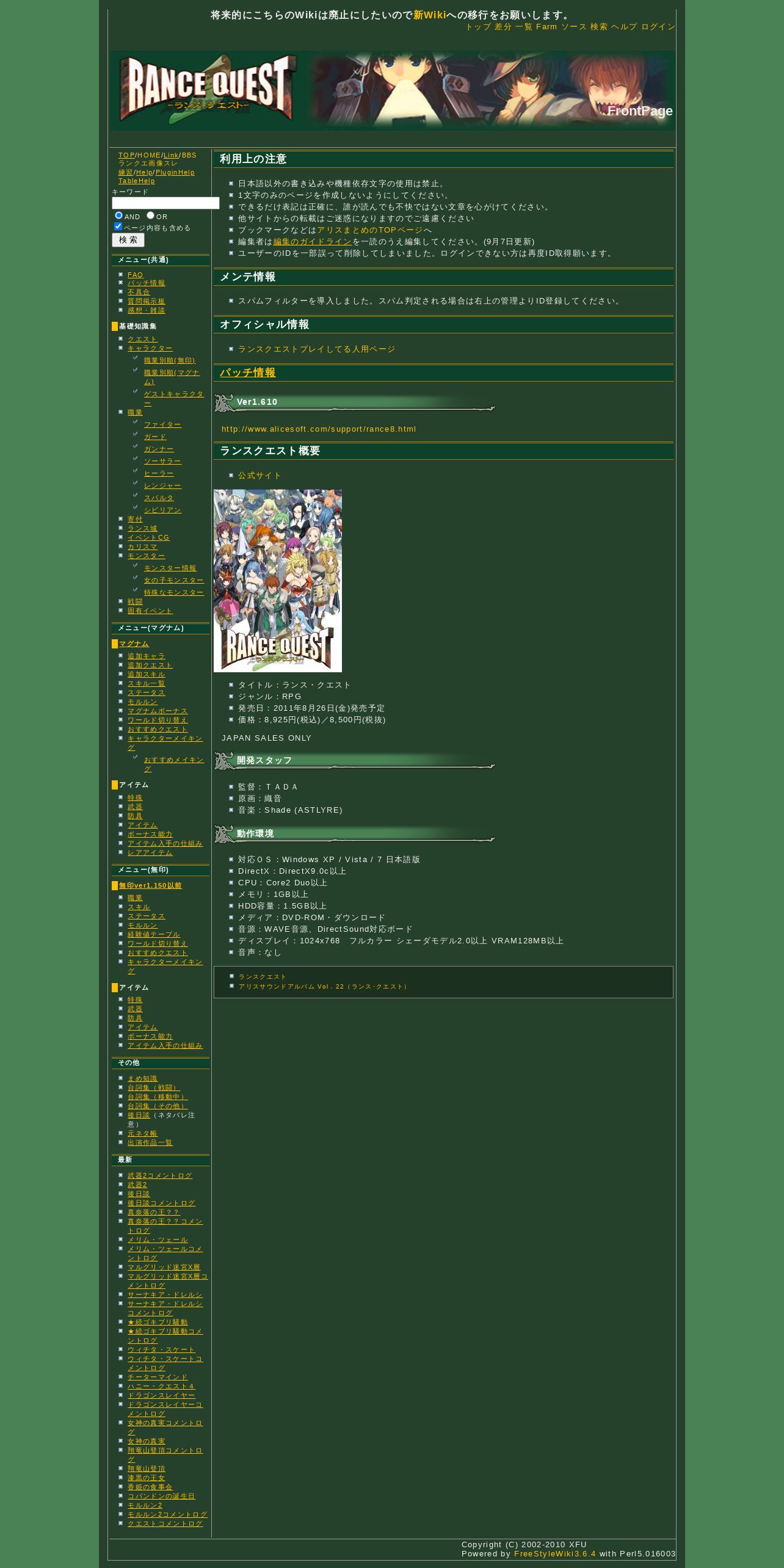Open the ガンナー job page

click(159, 449)
